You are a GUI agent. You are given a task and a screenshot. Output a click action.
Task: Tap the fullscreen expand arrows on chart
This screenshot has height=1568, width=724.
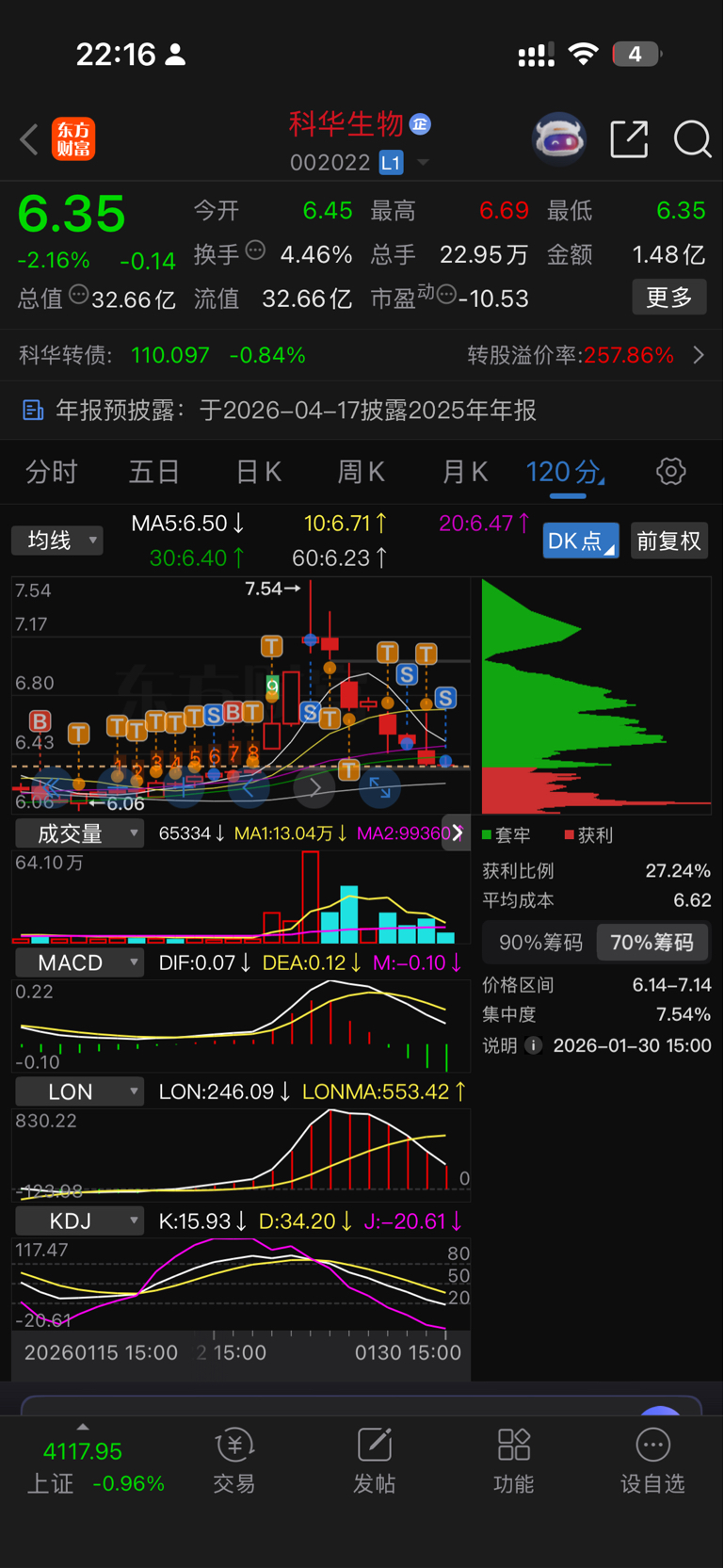pyautogui.click(x=380, y=786)
